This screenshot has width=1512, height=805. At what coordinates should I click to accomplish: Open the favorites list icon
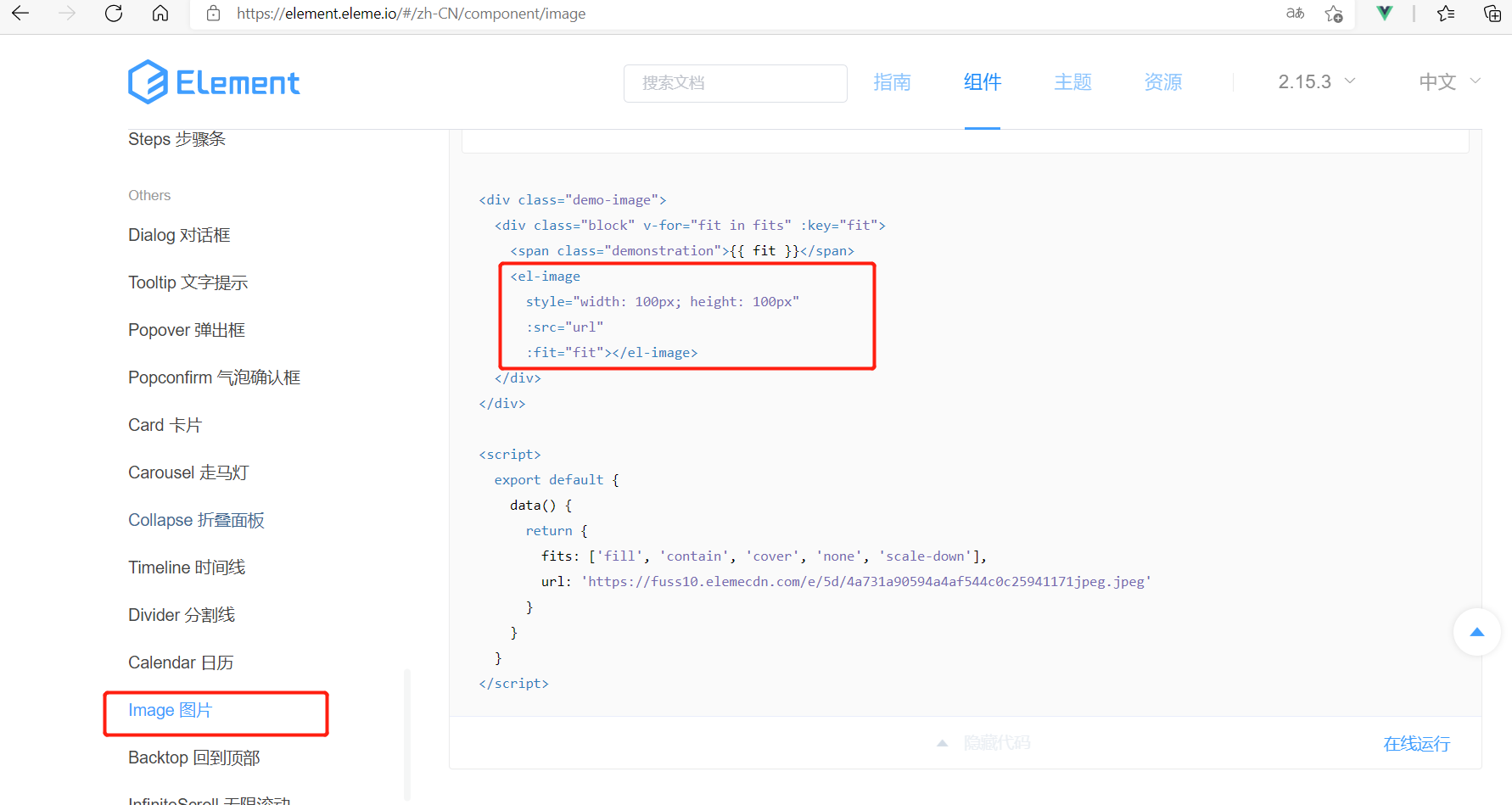[x=1446, y=14]
